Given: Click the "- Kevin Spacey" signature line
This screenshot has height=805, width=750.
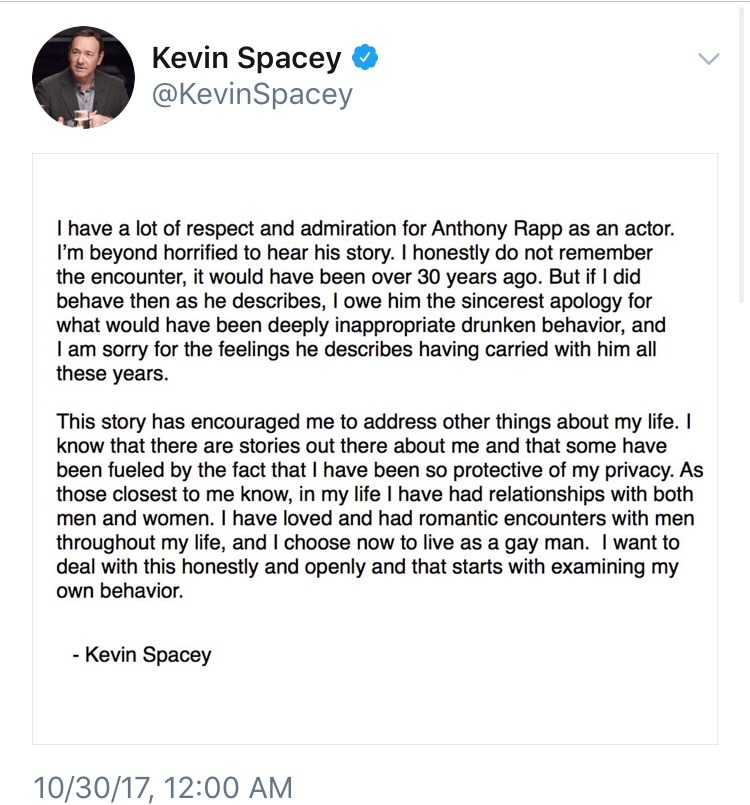Looking at the screenshot, I should pyautogui.click(x=142, y=656).
